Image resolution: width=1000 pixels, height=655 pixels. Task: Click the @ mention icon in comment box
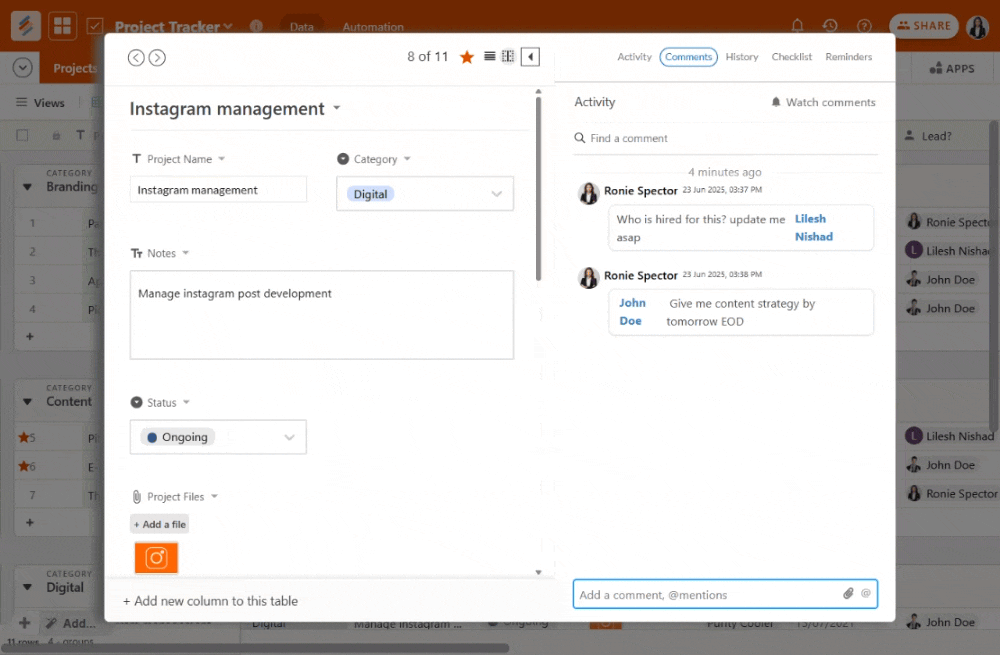[x=866, y=594]
